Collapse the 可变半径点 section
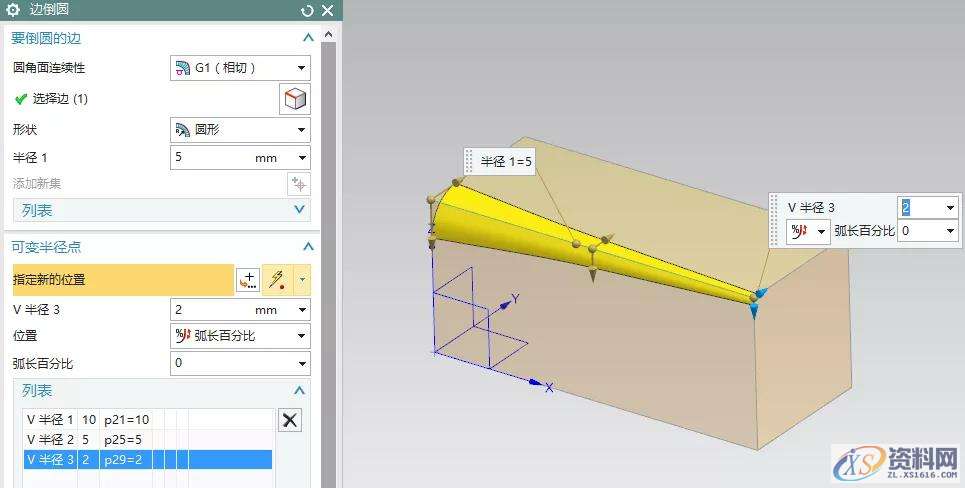Viewport: 965px width, 488px height. point(307,247)
